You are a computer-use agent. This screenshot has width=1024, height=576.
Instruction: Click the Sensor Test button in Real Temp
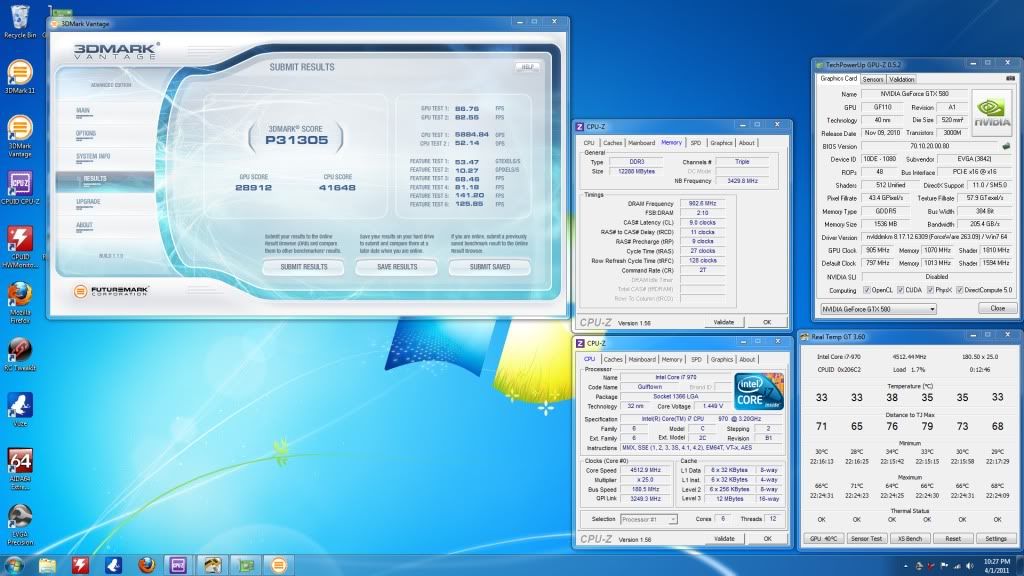[x=866, y=539]
